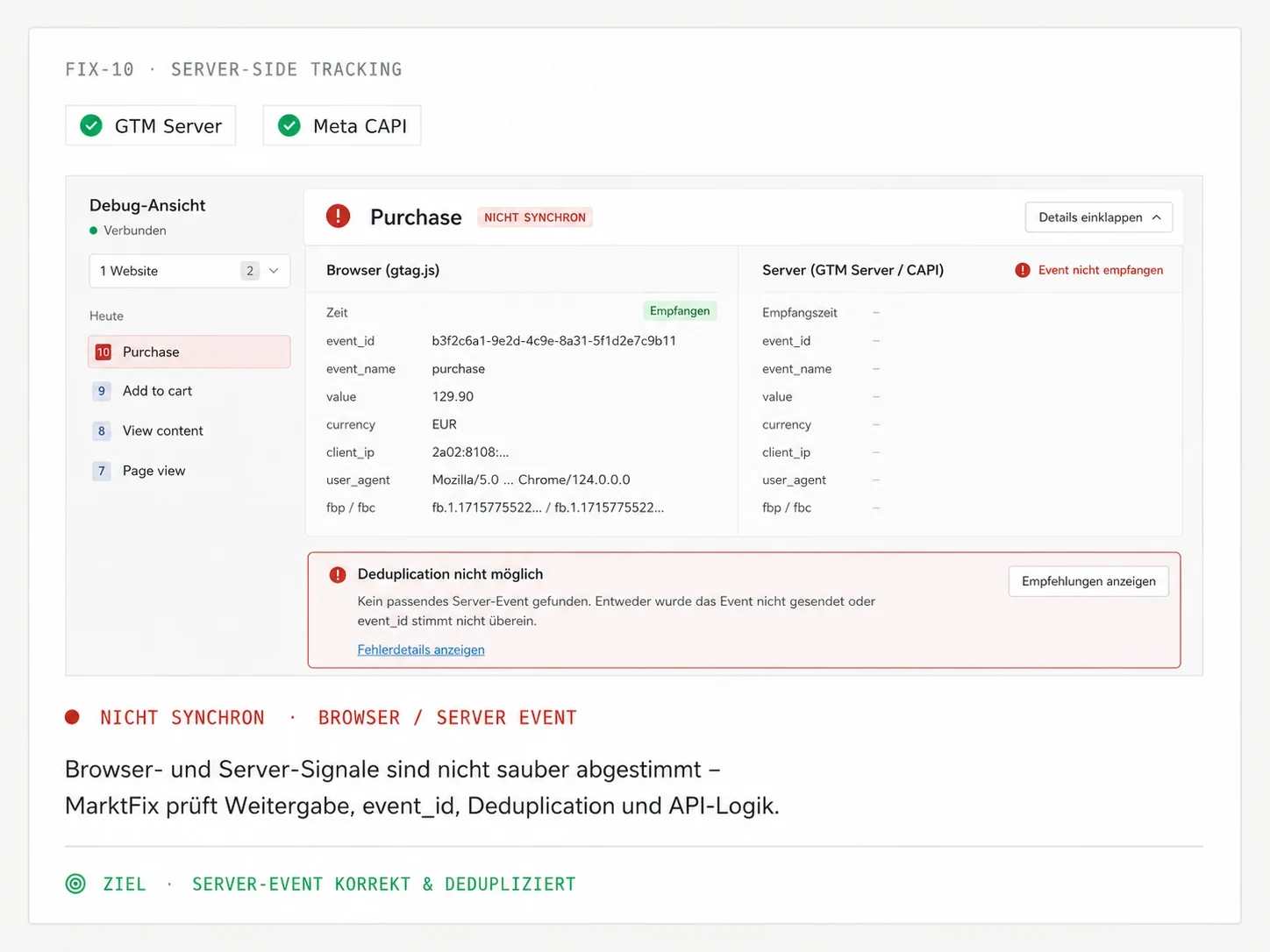1270x952 pixels.
Task: Click the number 9 badge for Add to cart
Action: click(102, 391)
